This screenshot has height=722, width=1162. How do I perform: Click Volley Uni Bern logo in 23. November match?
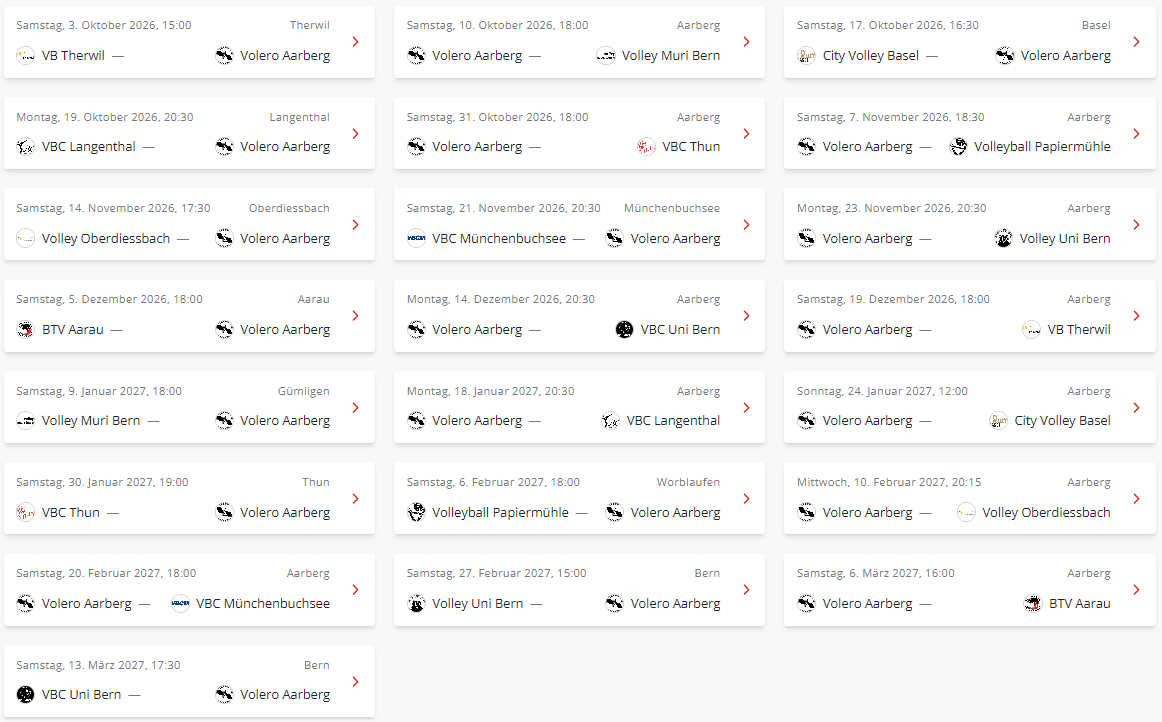1003,239
